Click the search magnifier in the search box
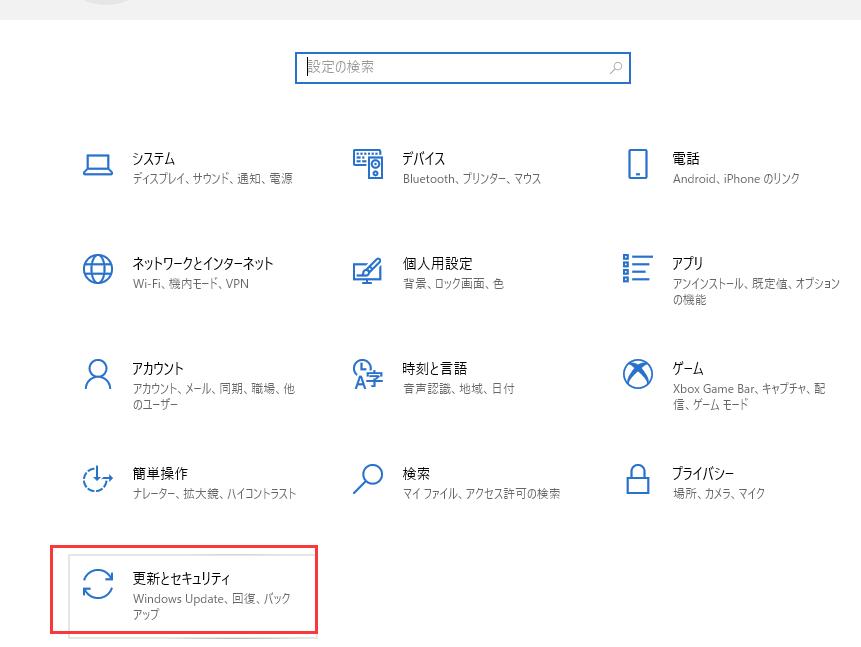The height and width of the screenshot is (647, 861). (615, 67)
